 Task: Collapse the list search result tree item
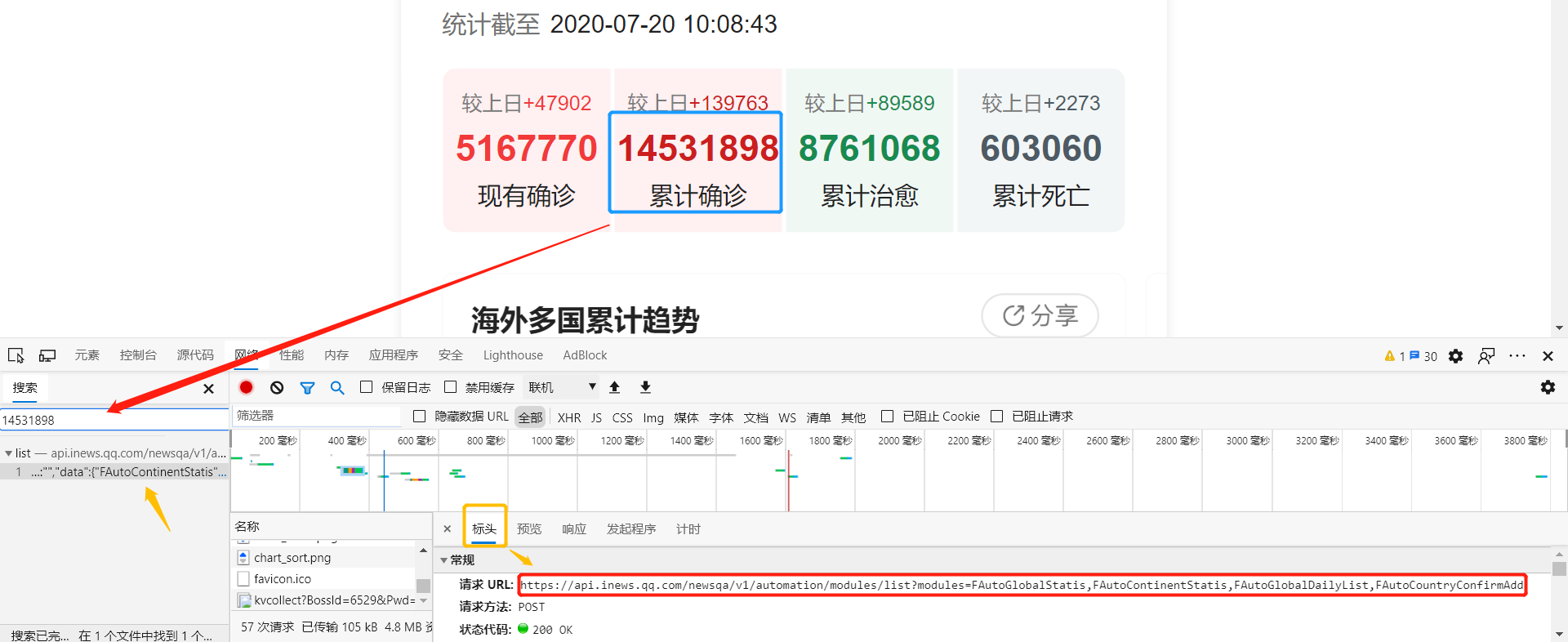[x=8, y=453]
